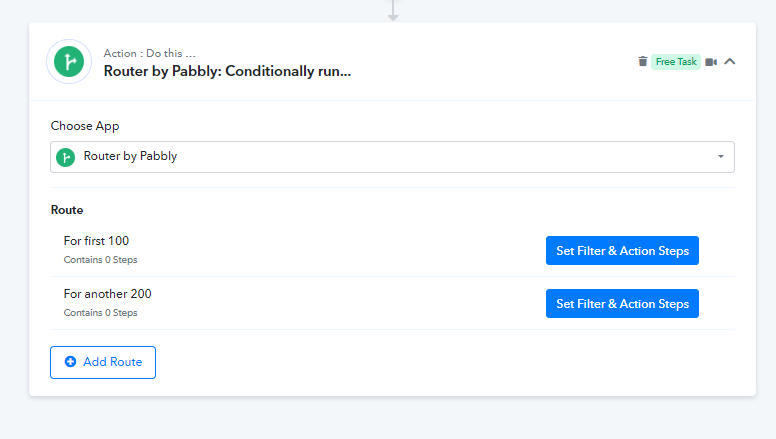The height and width of the screenshot is (439, 776).
Task: Click small Router icon inside Choose App field
Action: point(65,157)
